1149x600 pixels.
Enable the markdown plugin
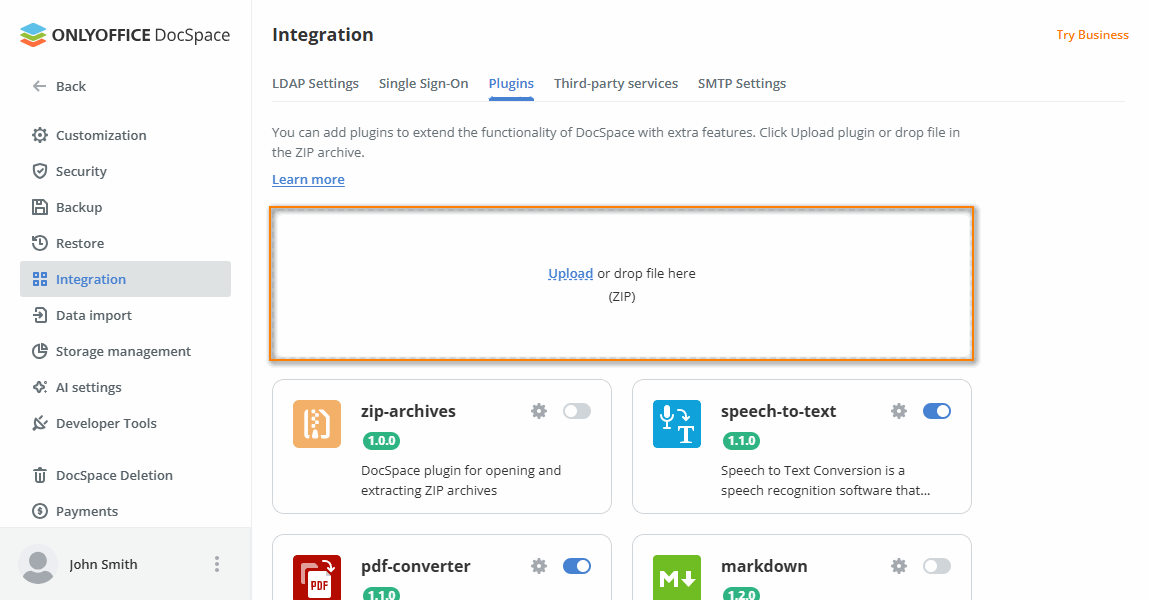pyautogui.click(x=937, y=565)
